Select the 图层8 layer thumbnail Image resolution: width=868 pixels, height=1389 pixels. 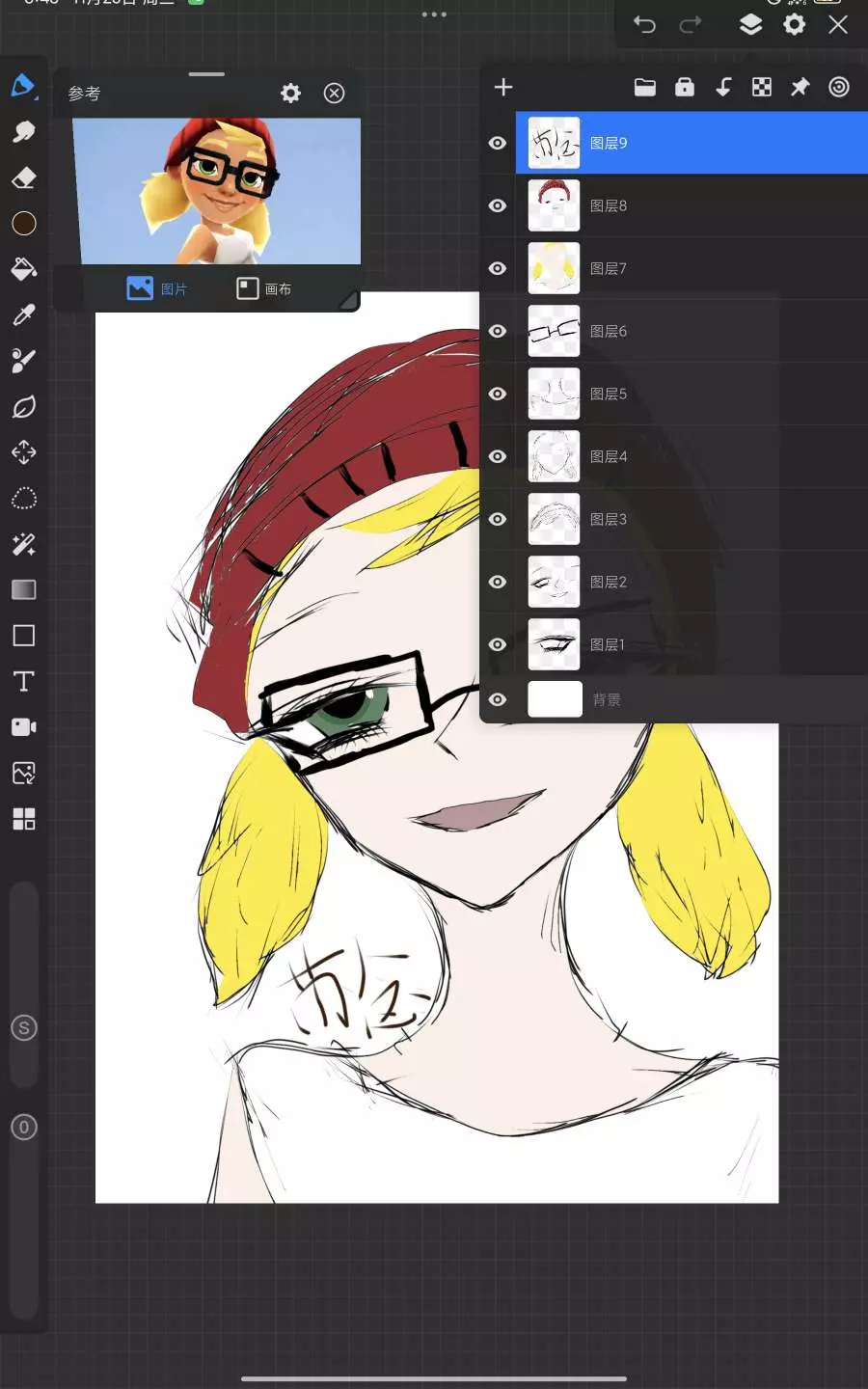(554, 205)
